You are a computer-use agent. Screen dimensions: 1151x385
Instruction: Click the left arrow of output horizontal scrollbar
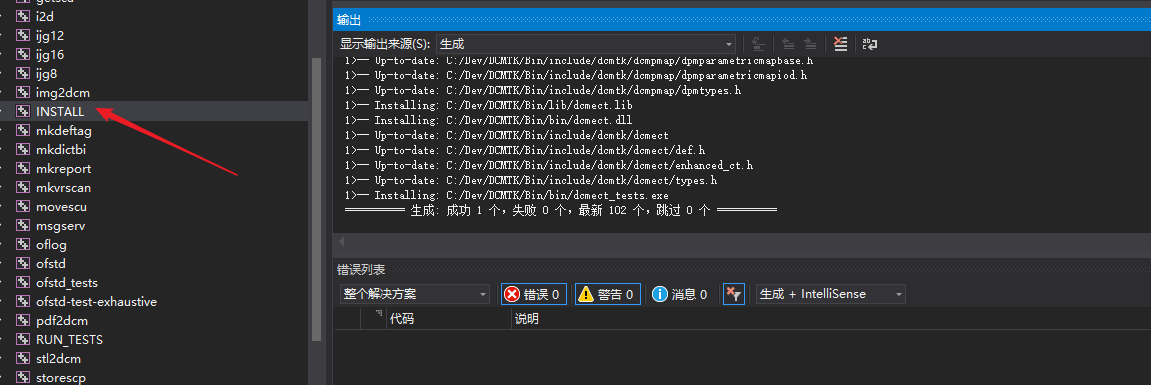(341, 242)
